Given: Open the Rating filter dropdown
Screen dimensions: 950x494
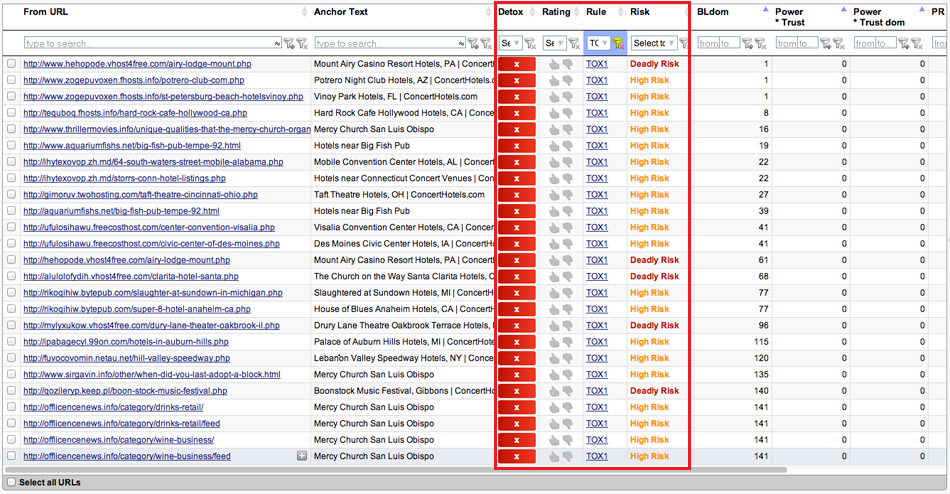Looking at the screenshot, I should tap(554, 43).
